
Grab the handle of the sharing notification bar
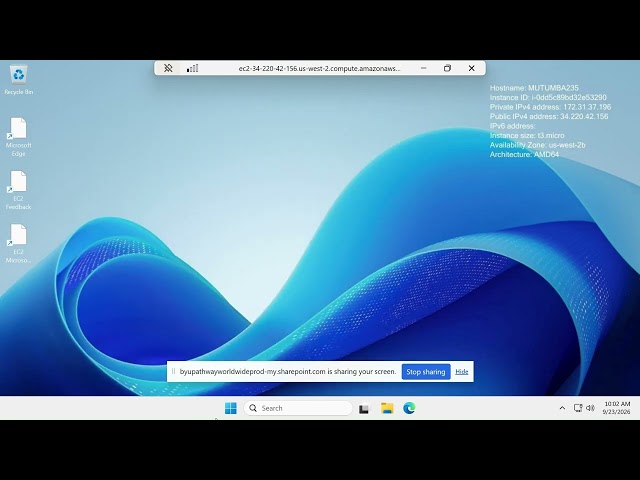coord(173,371)
